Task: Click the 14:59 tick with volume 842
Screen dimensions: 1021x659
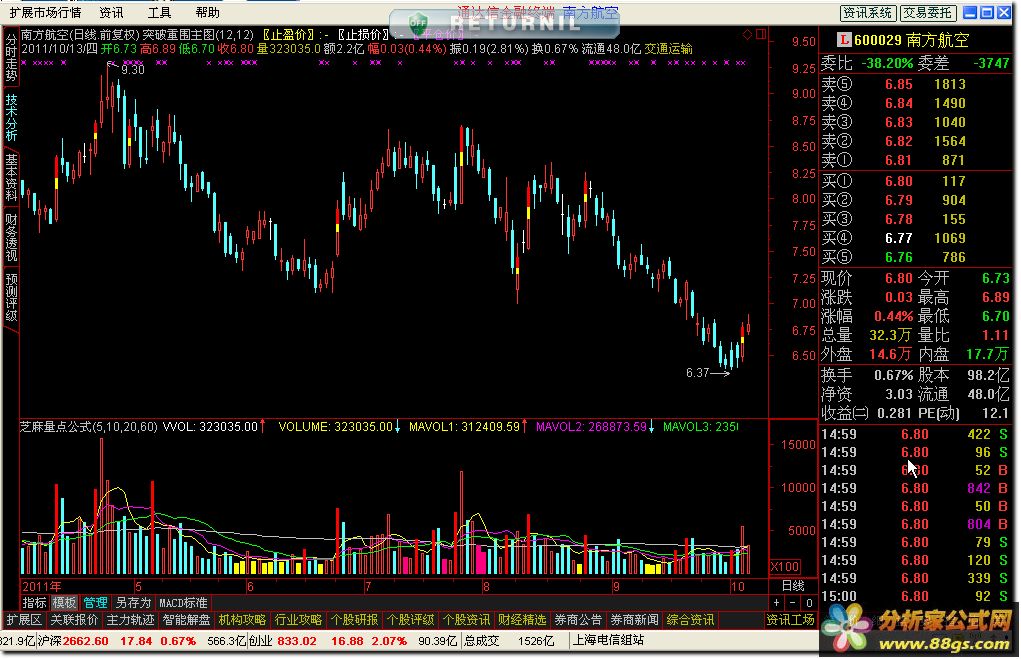Action: pos(916,488)
